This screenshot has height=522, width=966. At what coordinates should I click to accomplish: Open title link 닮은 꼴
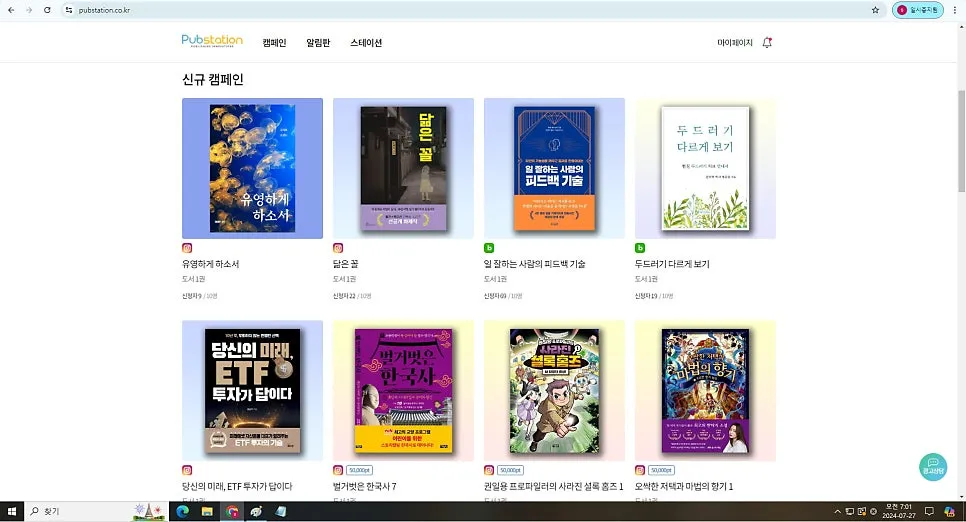(345, 264)
